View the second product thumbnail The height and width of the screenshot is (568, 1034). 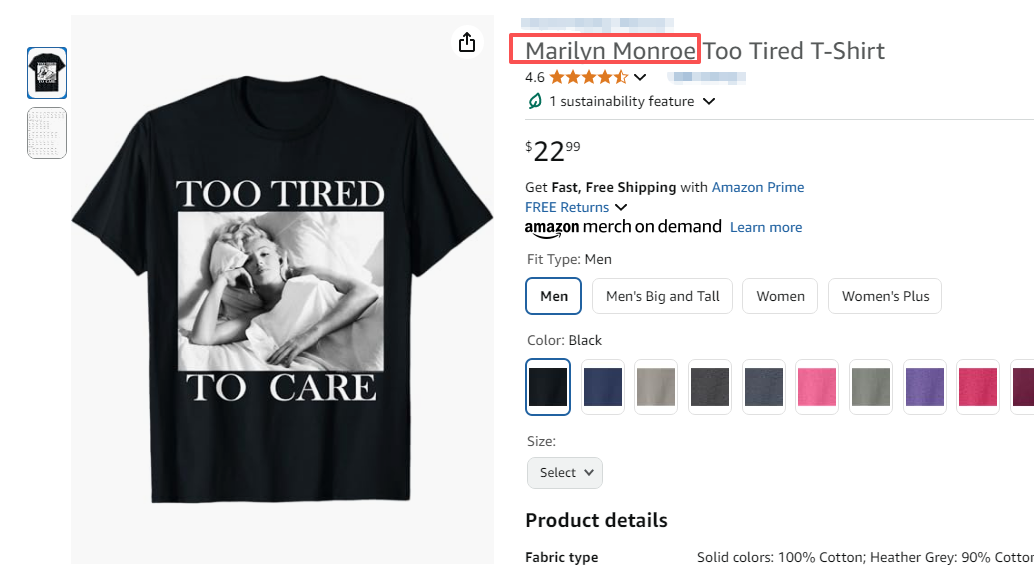tap(47, 133)
